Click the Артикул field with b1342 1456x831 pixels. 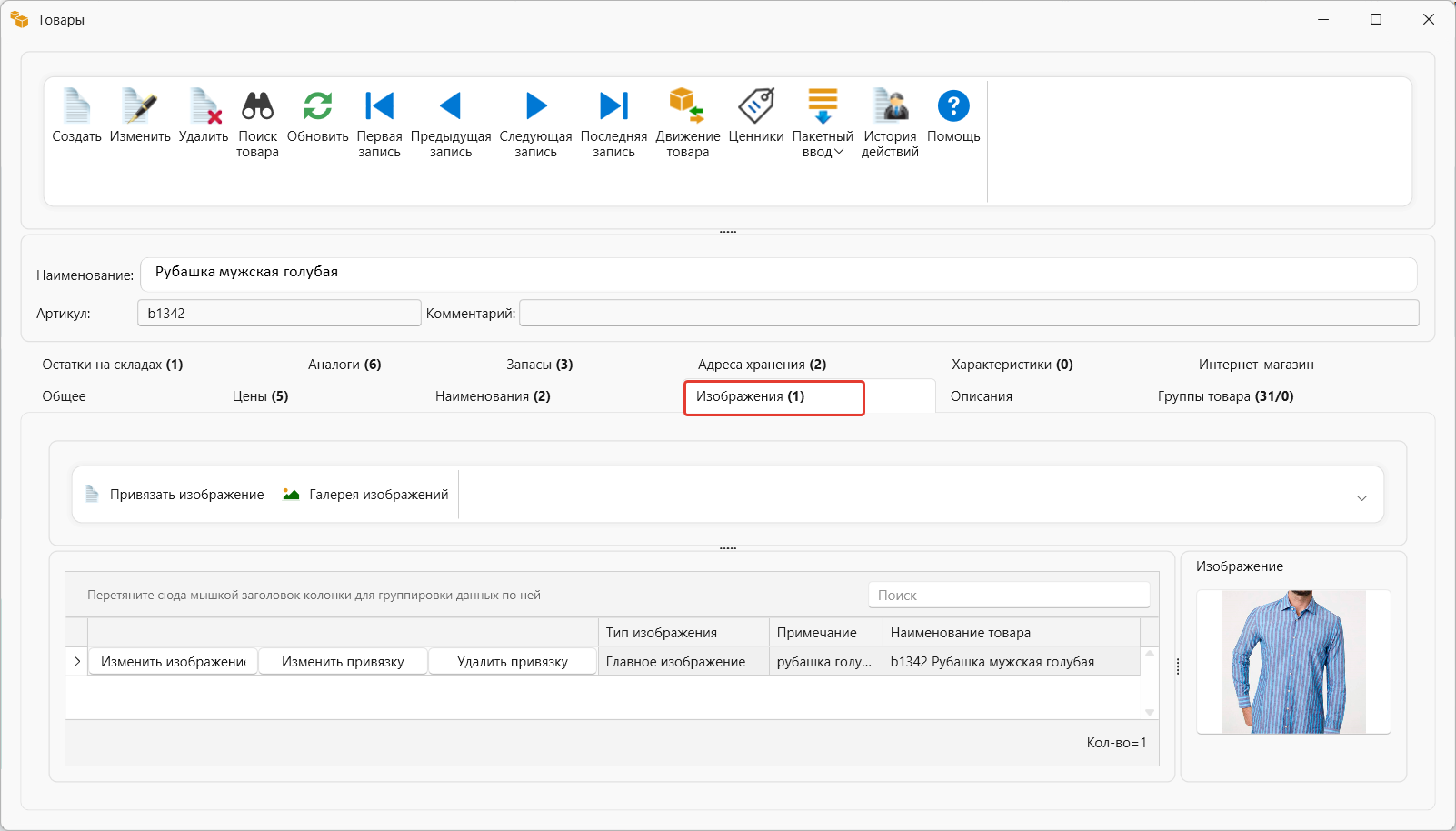point(279,313)
